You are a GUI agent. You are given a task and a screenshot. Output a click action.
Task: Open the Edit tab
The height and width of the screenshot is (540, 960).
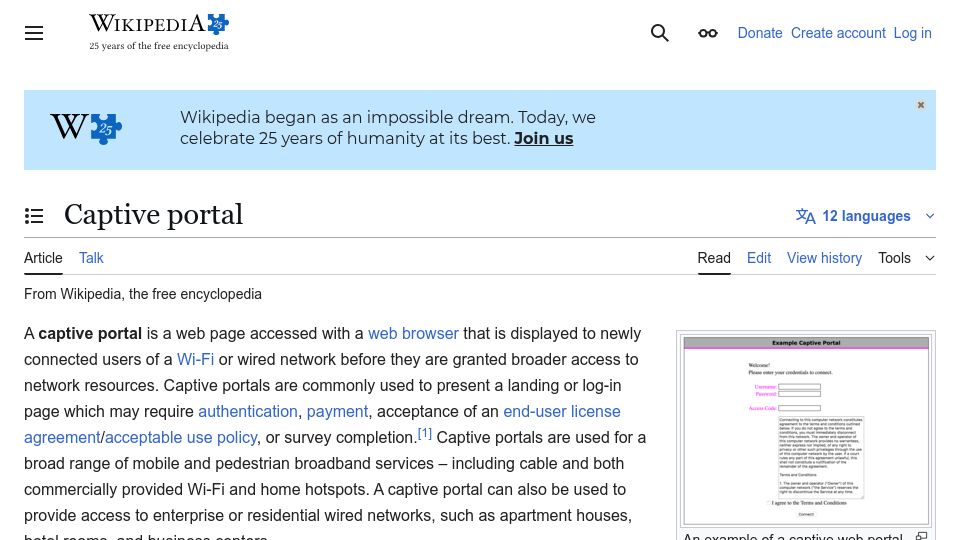point(759,258)
